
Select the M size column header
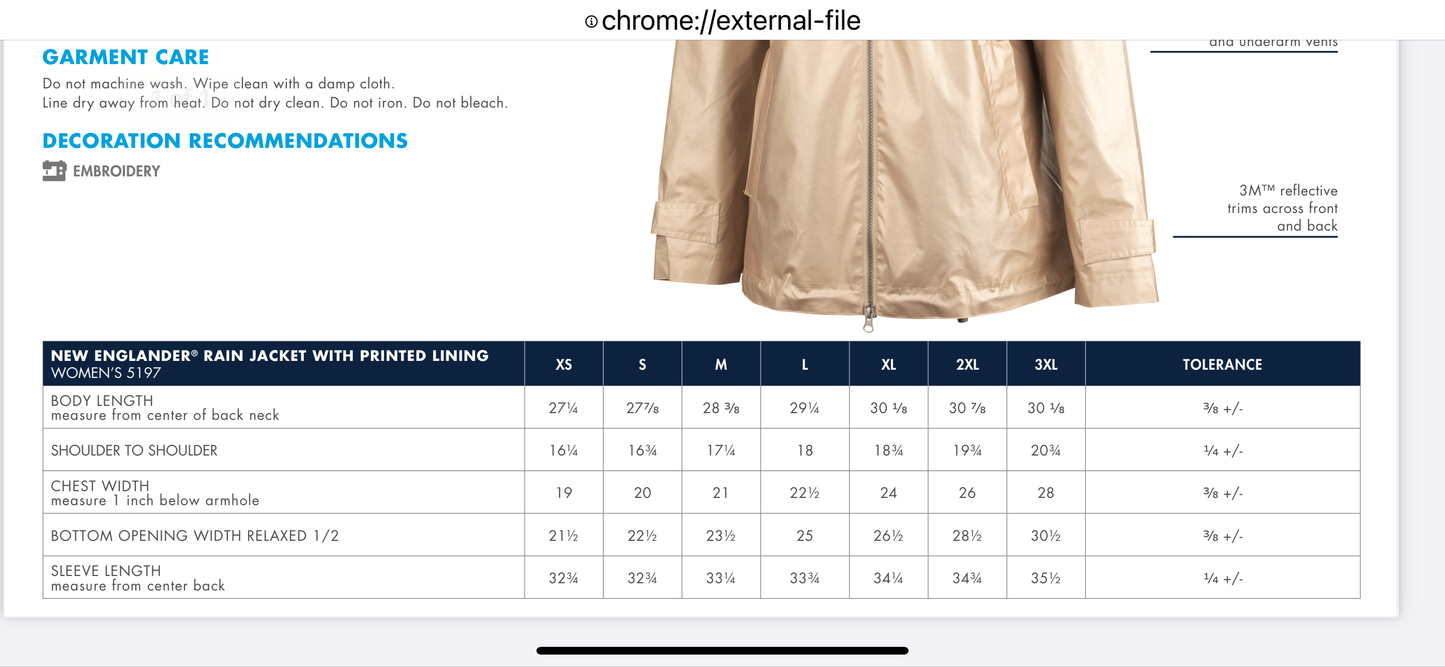click(x=721, y=365)
